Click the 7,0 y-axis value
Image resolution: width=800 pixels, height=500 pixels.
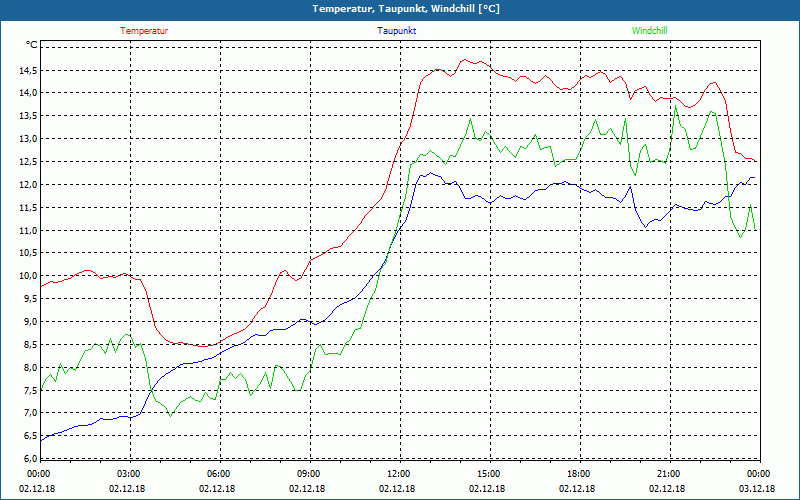point(30,413)
